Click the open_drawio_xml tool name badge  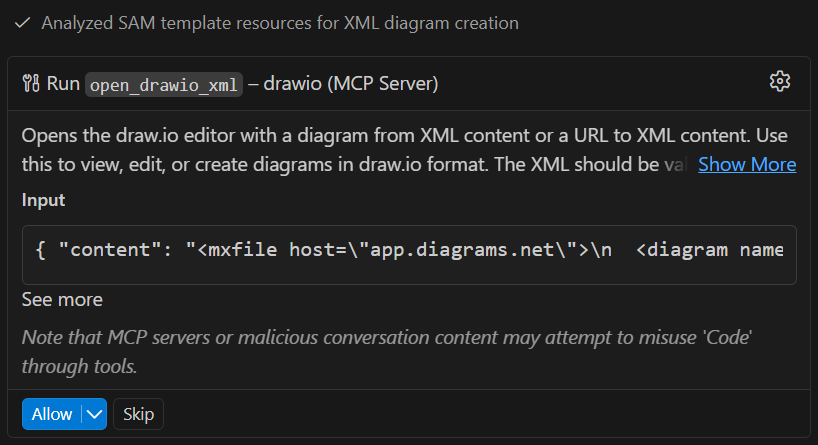point(164,85)
